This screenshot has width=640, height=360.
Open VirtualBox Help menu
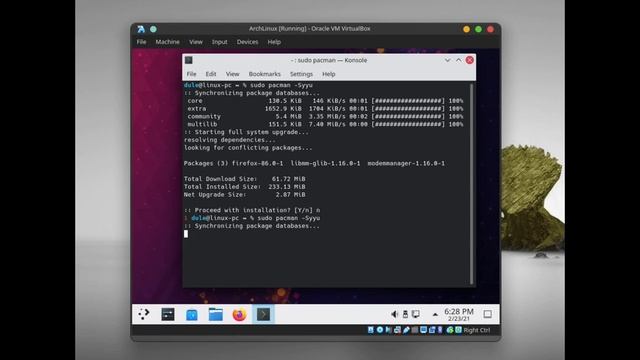274,42
